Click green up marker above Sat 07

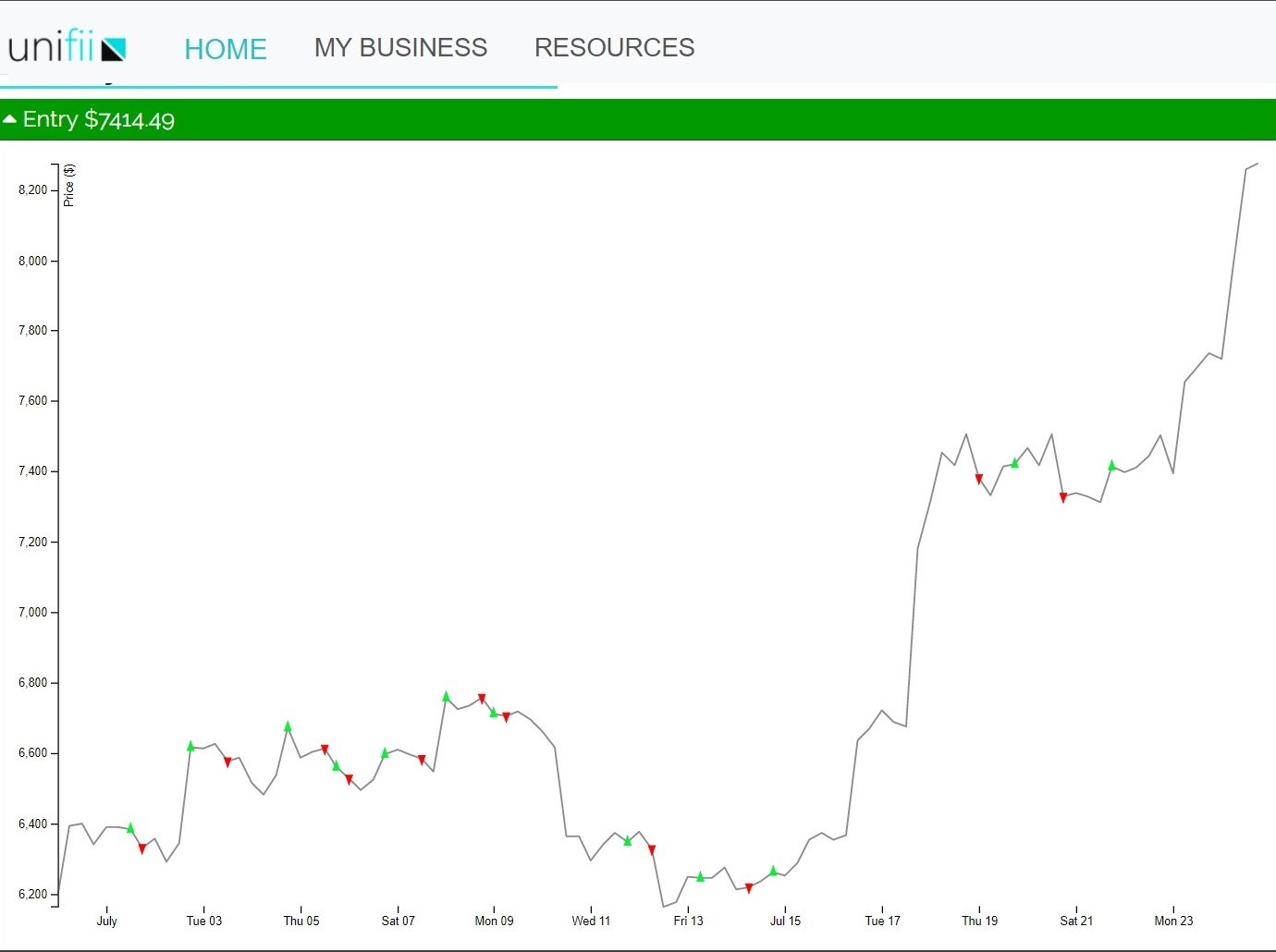click(x=386, y=753)
